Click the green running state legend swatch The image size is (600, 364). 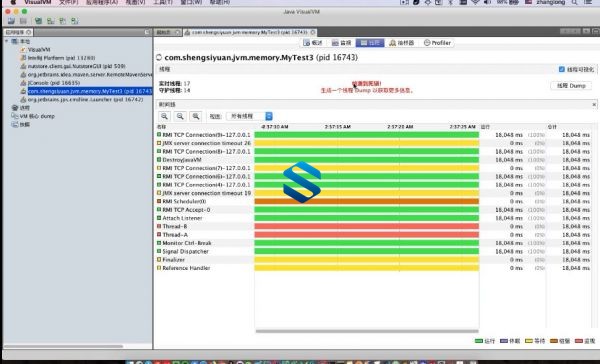click(x=478, y=341)
